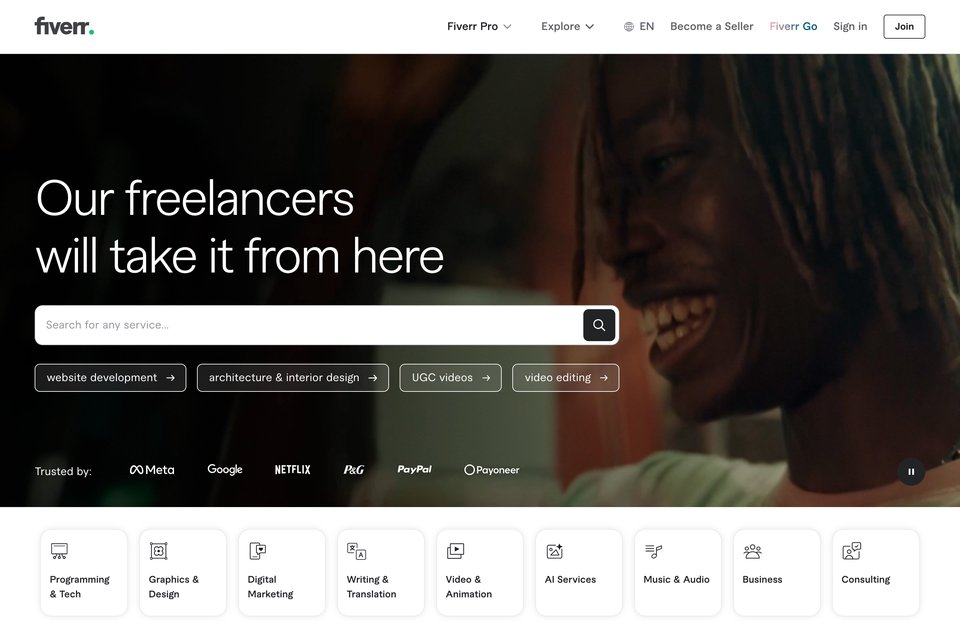Click the Join button
This screenshot has height=627, width=960.
[904, 26]
